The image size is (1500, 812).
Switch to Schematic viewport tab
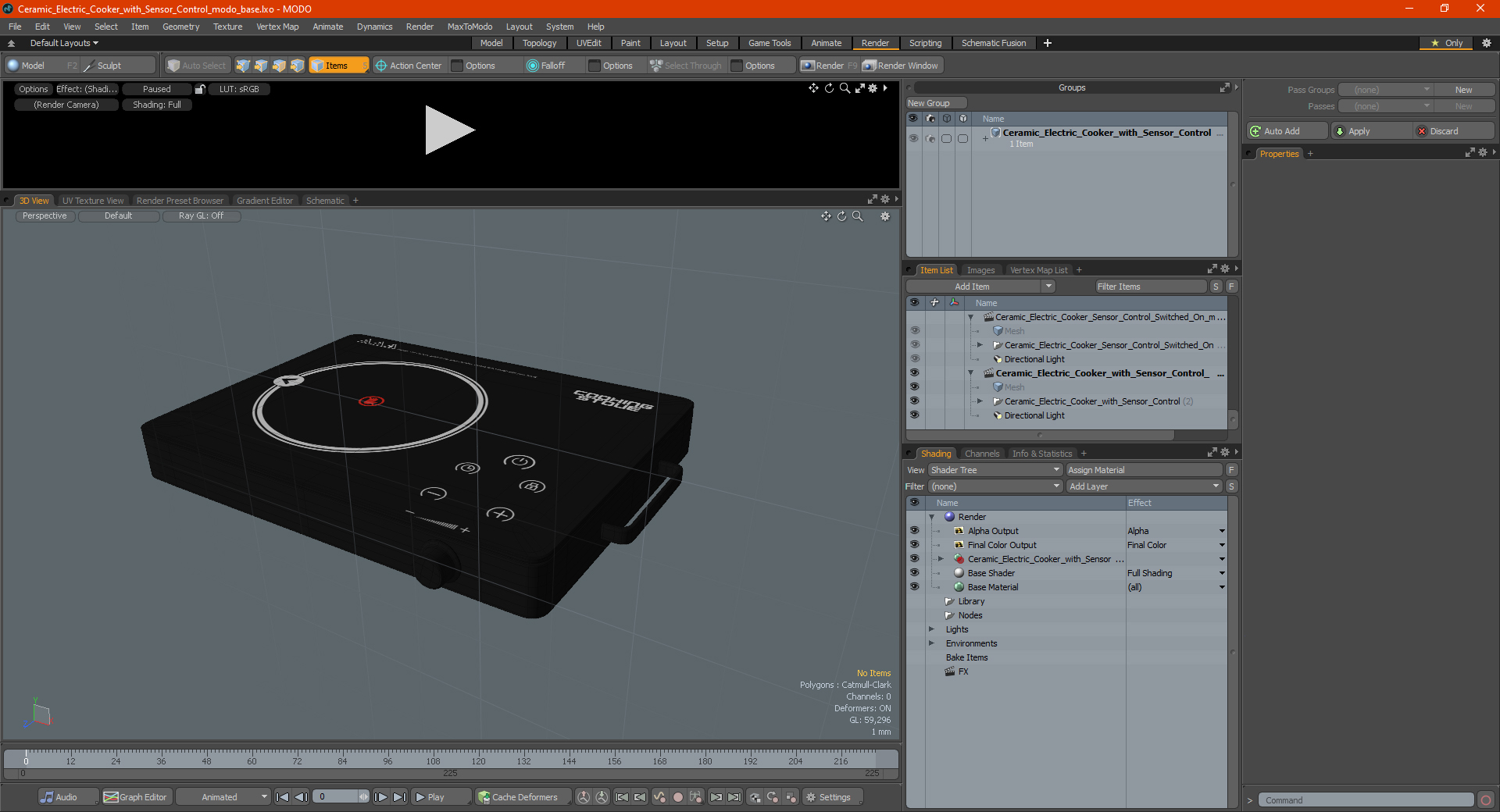325,201
